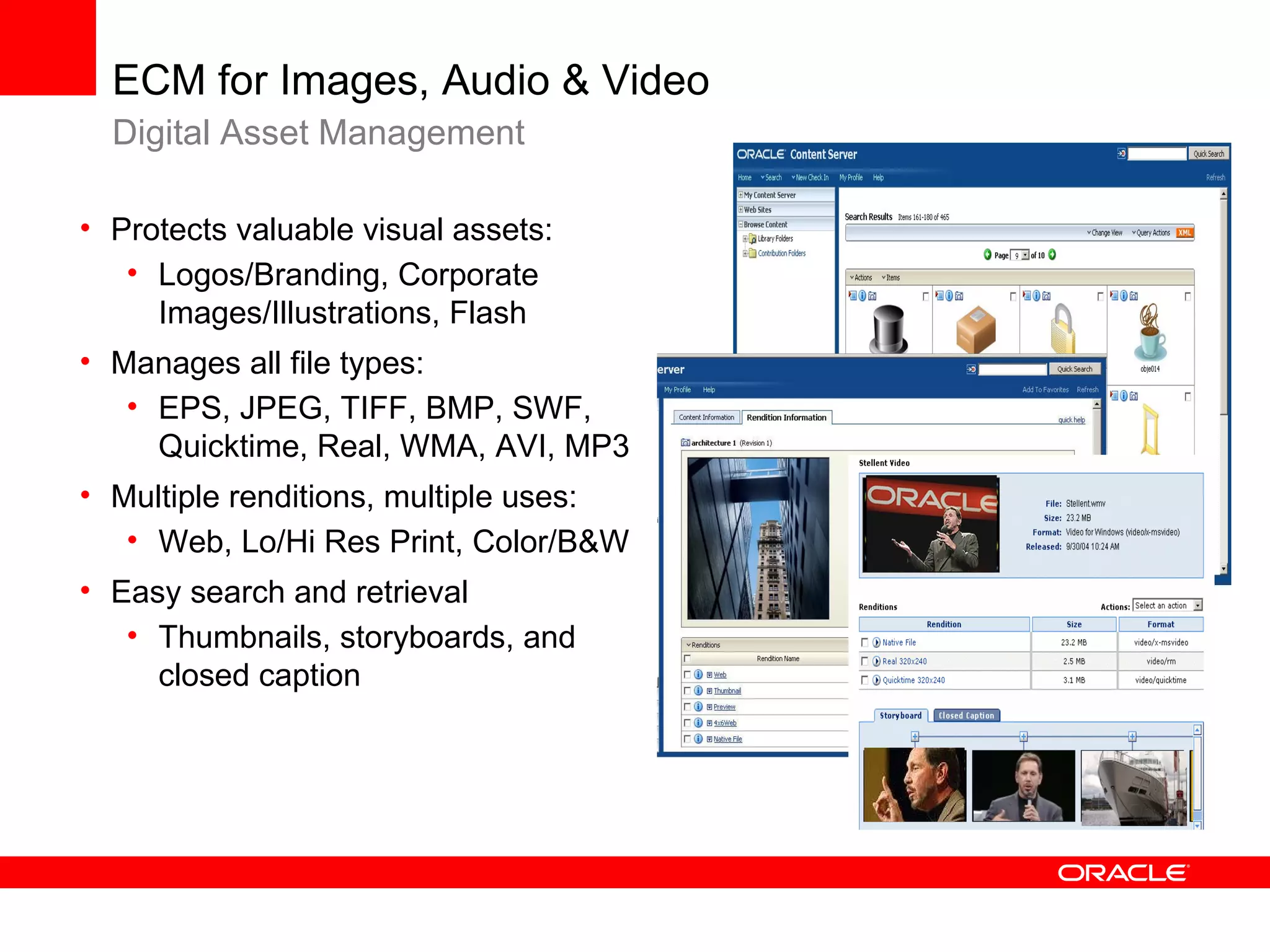Open the quick help link
The image size is (1270, 952).
coord(1072,420)
